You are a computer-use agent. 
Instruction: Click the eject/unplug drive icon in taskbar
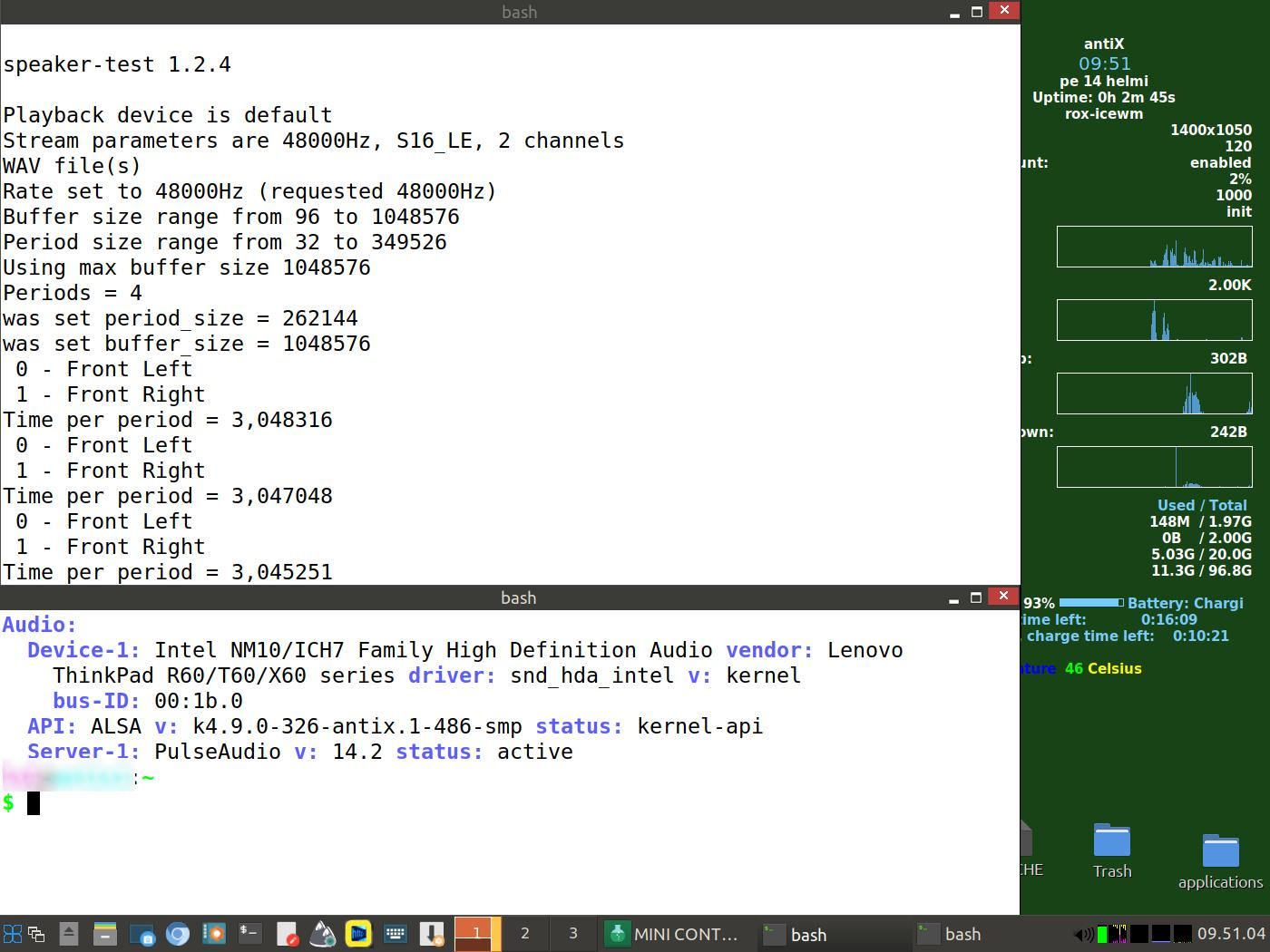[x=69, y=934]
